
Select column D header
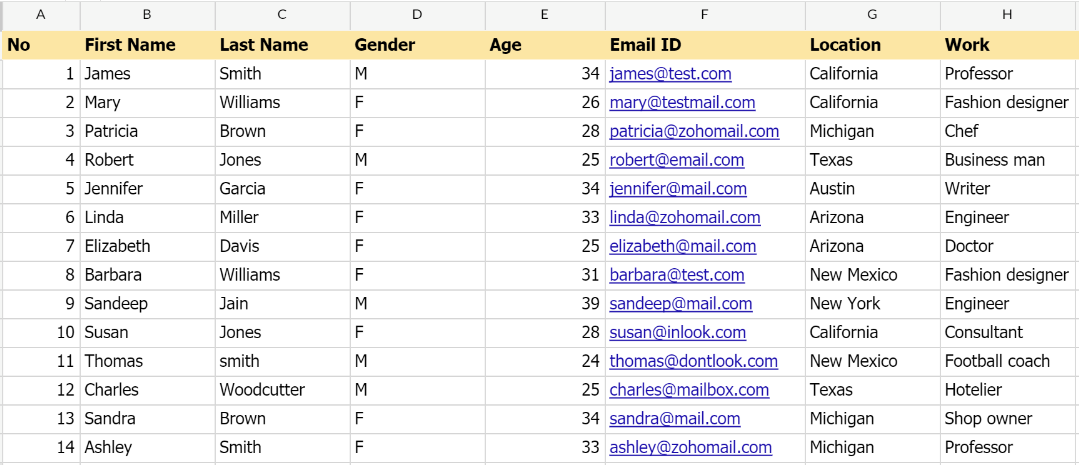click(x=417, y=15)
